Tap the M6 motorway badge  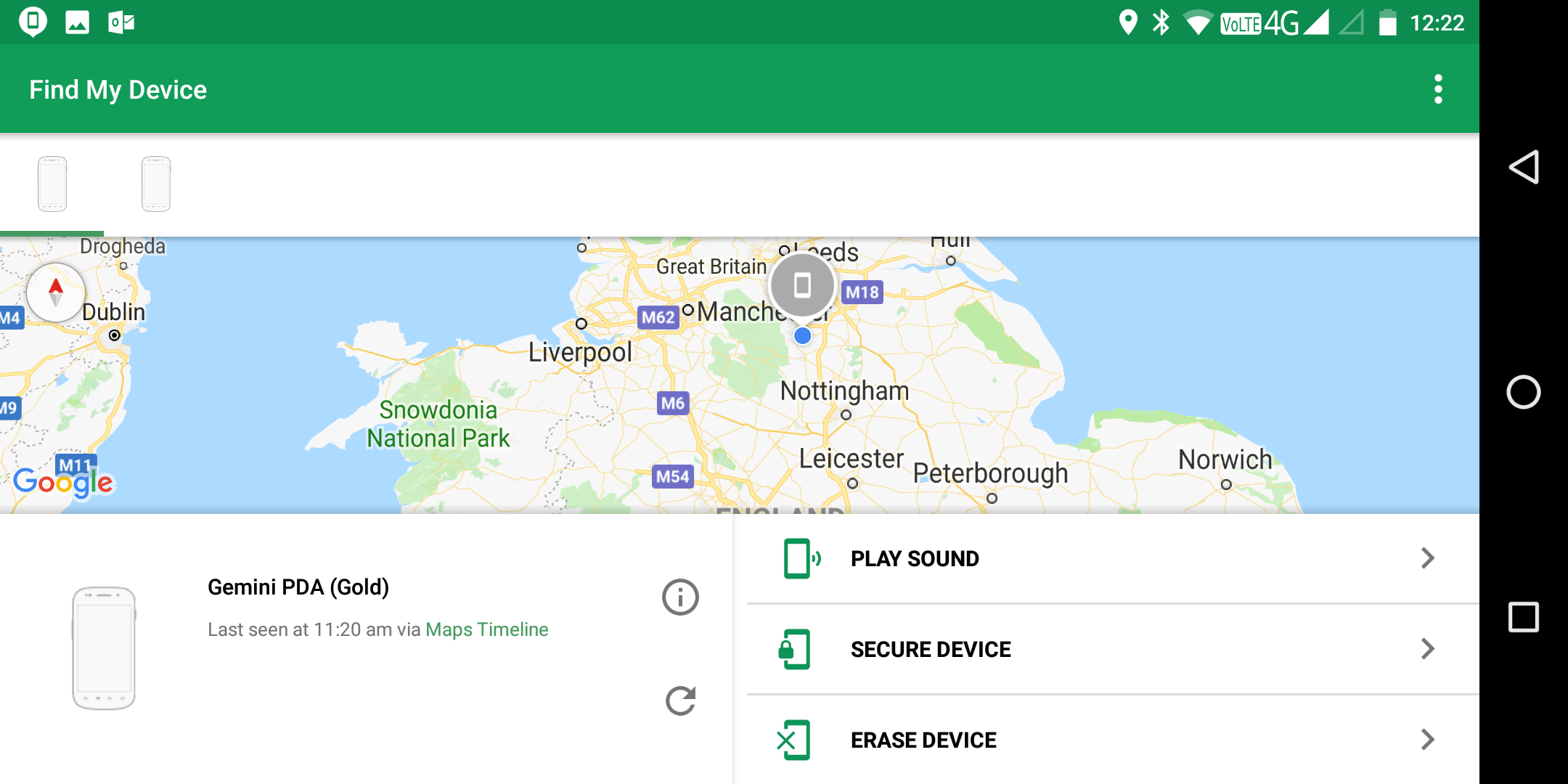tap(673, 403)
